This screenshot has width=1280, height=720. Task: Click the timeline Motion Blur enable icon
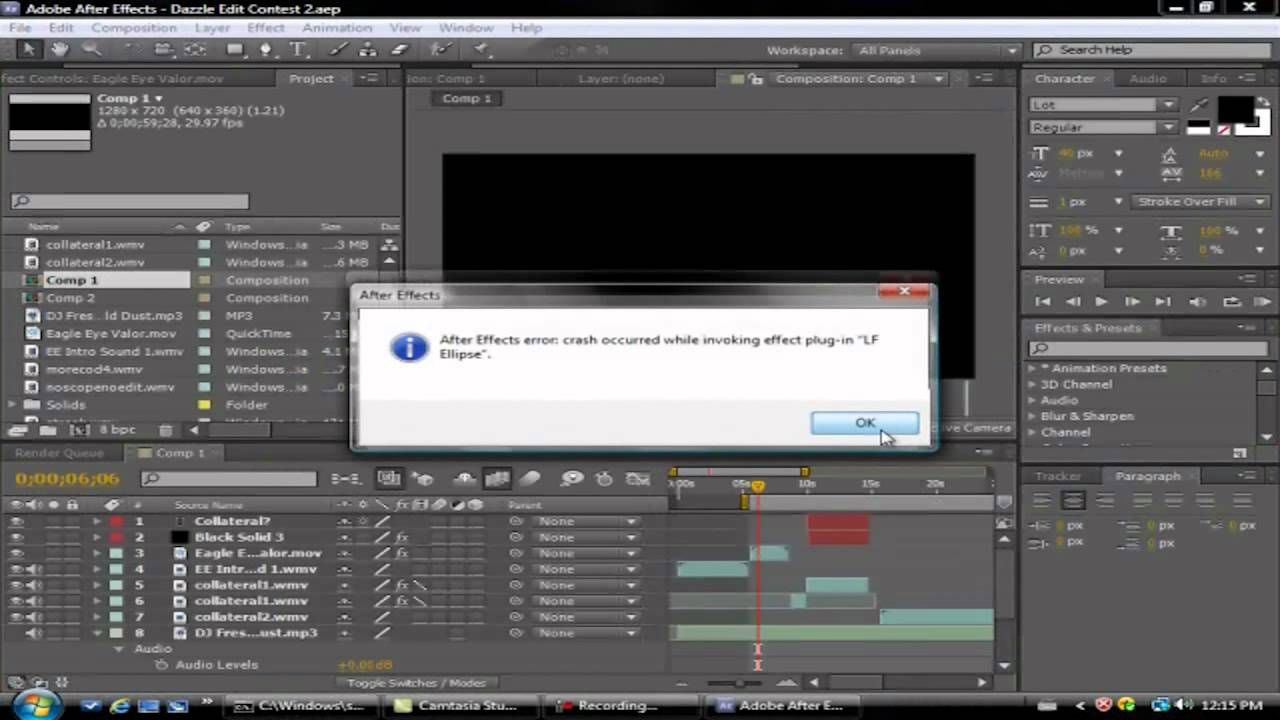(530, 479)
